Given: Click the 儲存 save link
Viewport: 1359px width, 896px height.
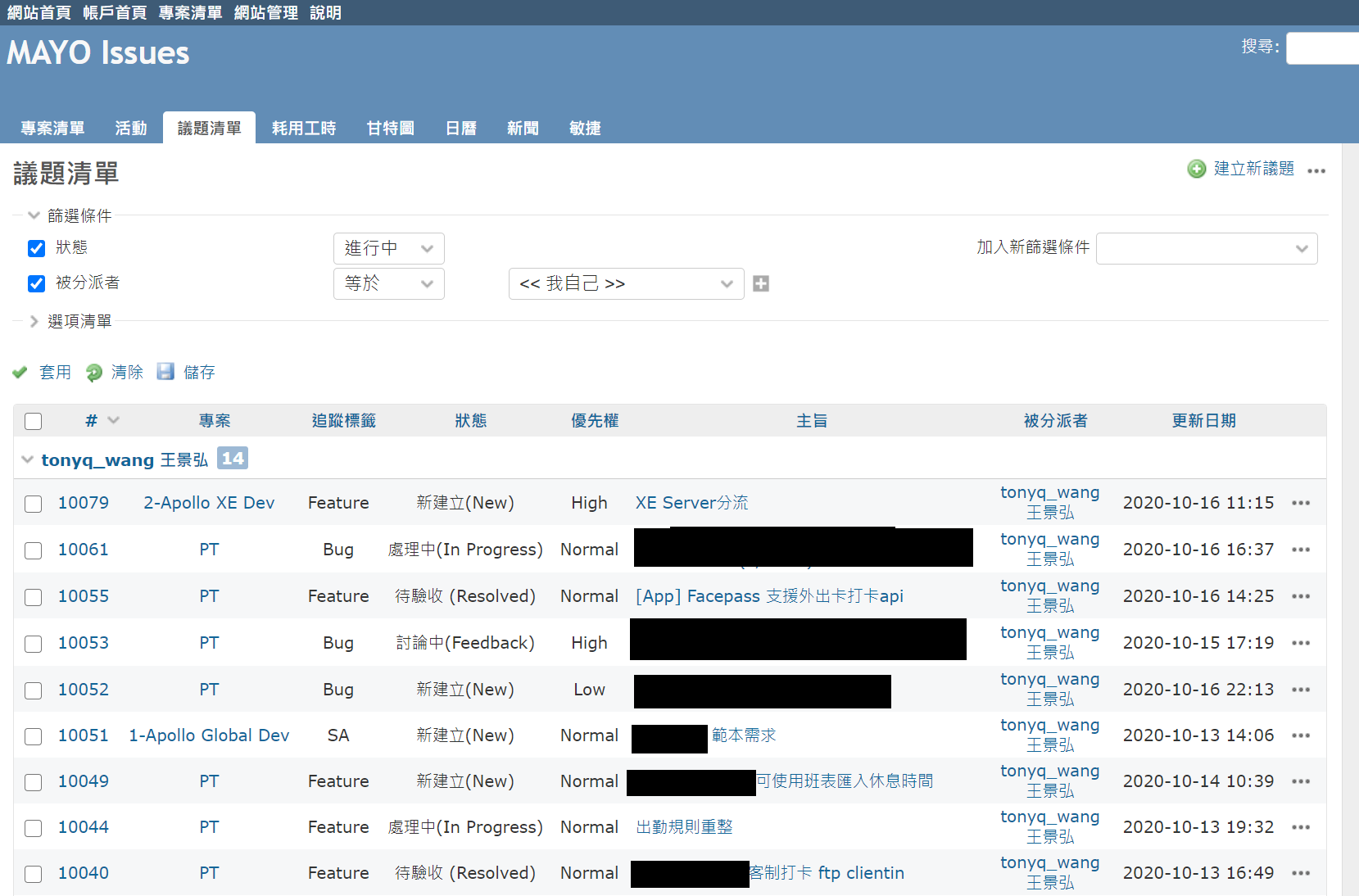Looking at the screenshot, I should (x=199, y=373).
